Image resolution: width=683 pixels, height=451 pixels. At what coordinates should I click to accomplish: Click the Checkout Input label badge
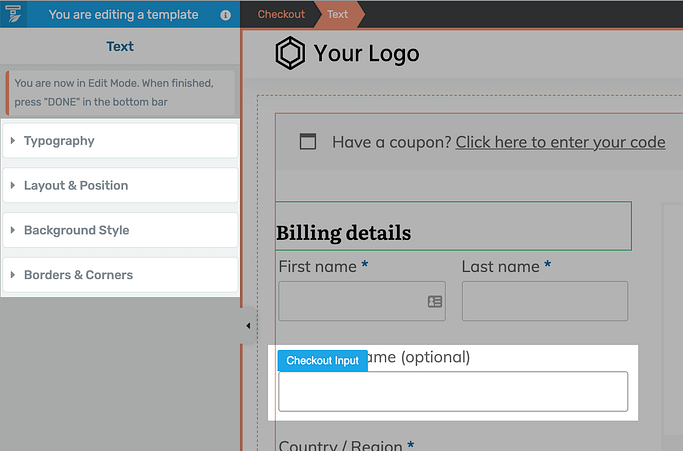click(322, 361)
